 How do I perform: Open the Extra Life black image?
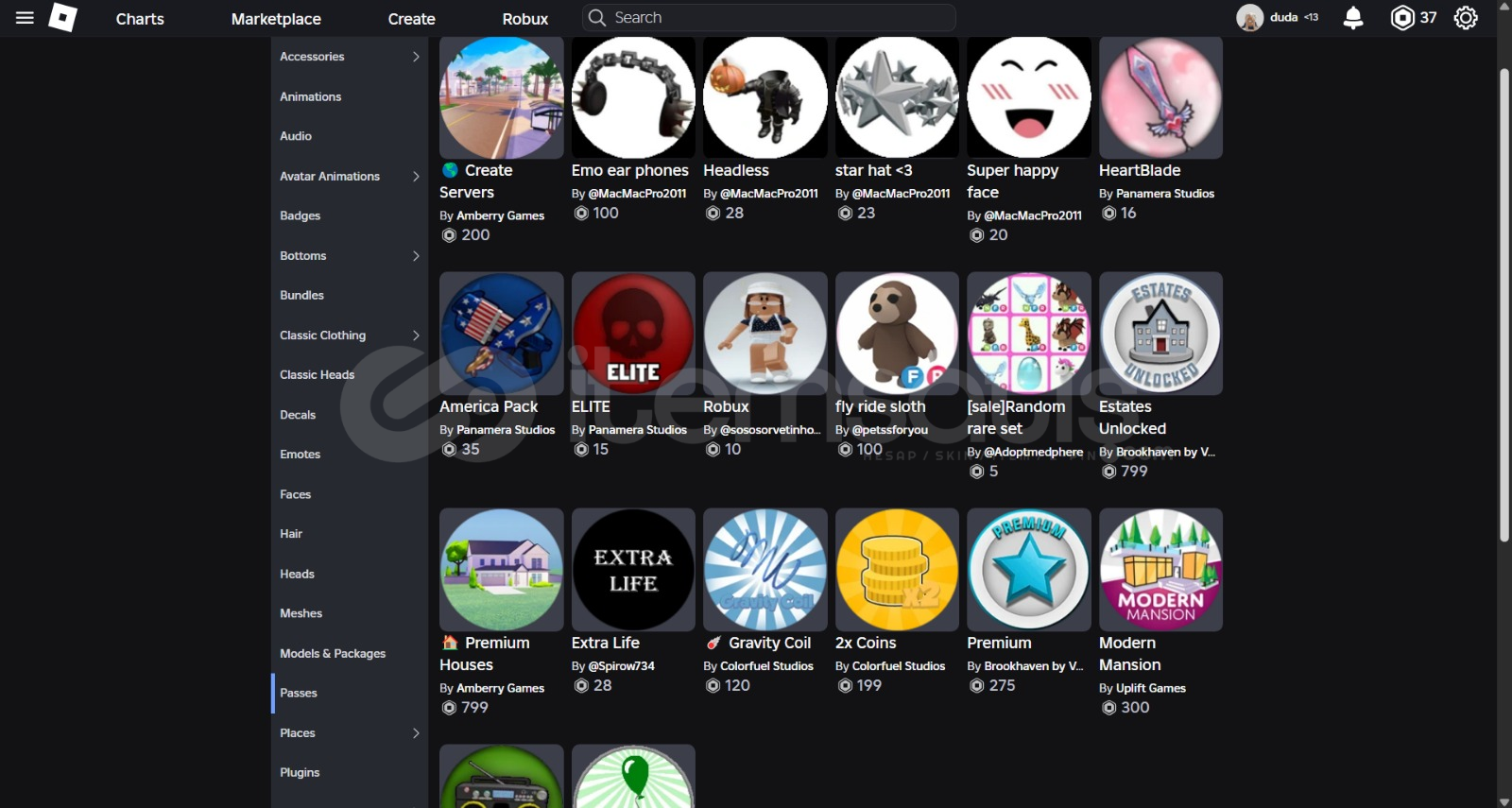633,570
